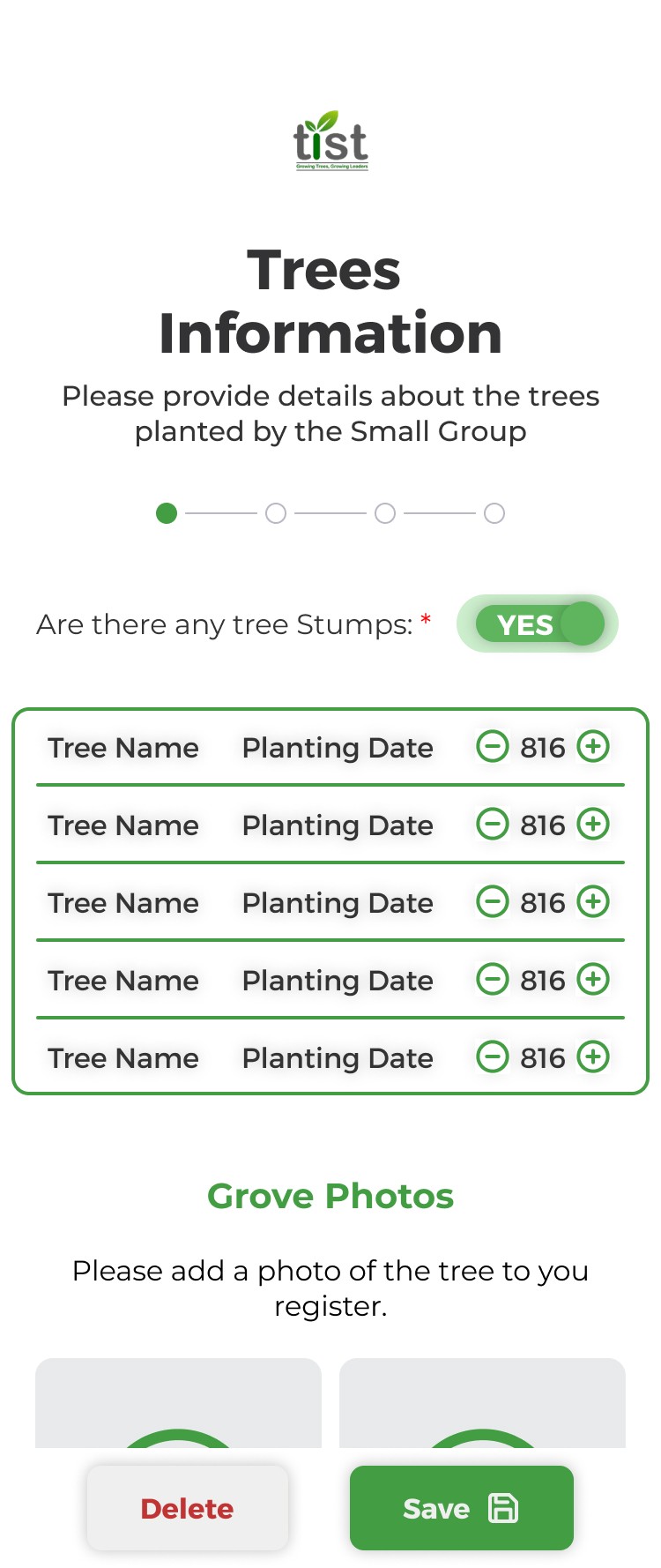Tap minus icon in fourth tree row
The image size is (661, 1568).
tap(493, 980)
